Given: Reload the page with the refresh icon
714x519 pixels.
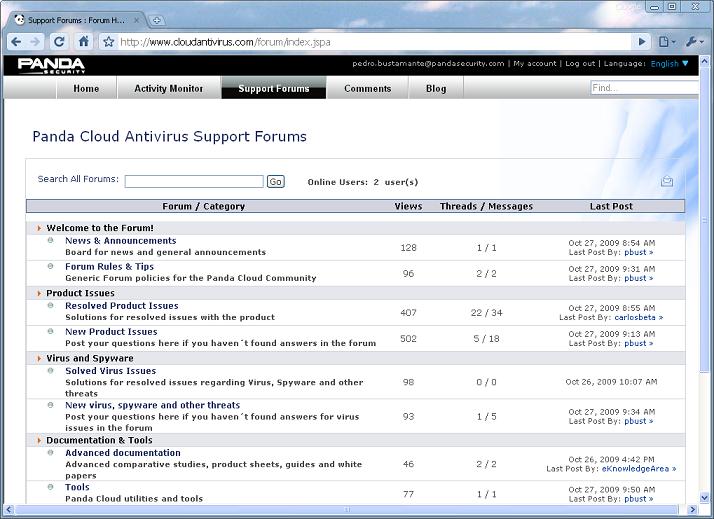Looking at the screenshot, I should pyautogui.click(x=59, y=42).
